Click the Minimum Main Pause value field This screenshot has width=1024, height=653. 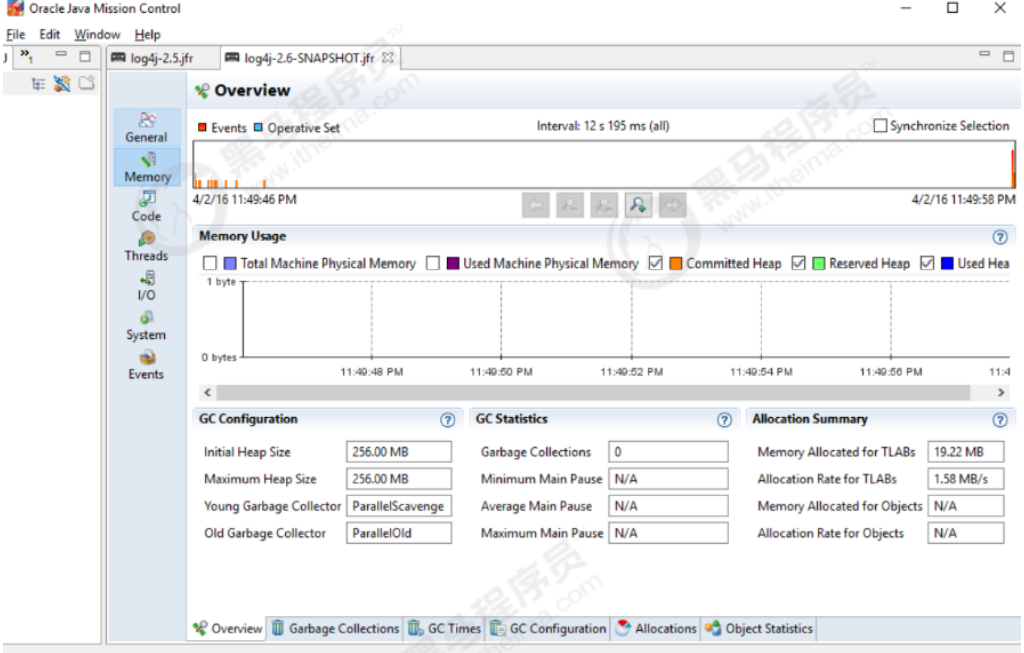pos(668,479)
